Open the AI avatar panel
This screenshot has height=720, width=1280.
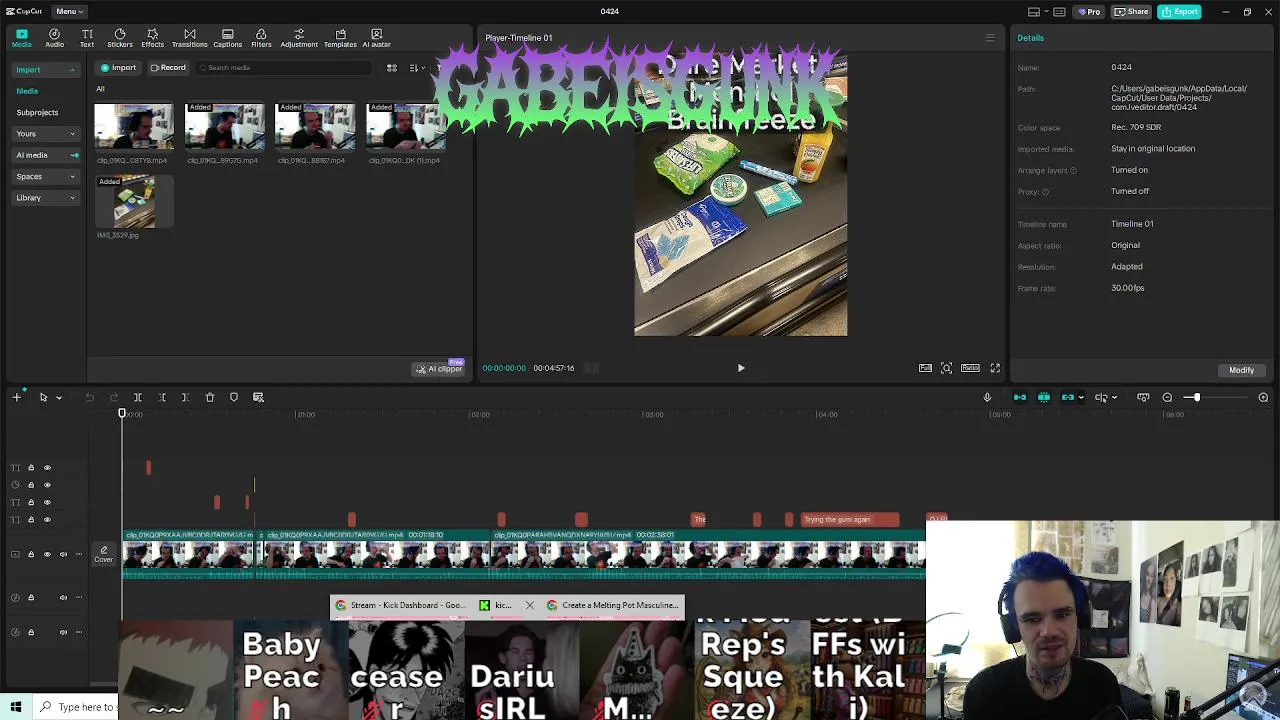point(376,38)
